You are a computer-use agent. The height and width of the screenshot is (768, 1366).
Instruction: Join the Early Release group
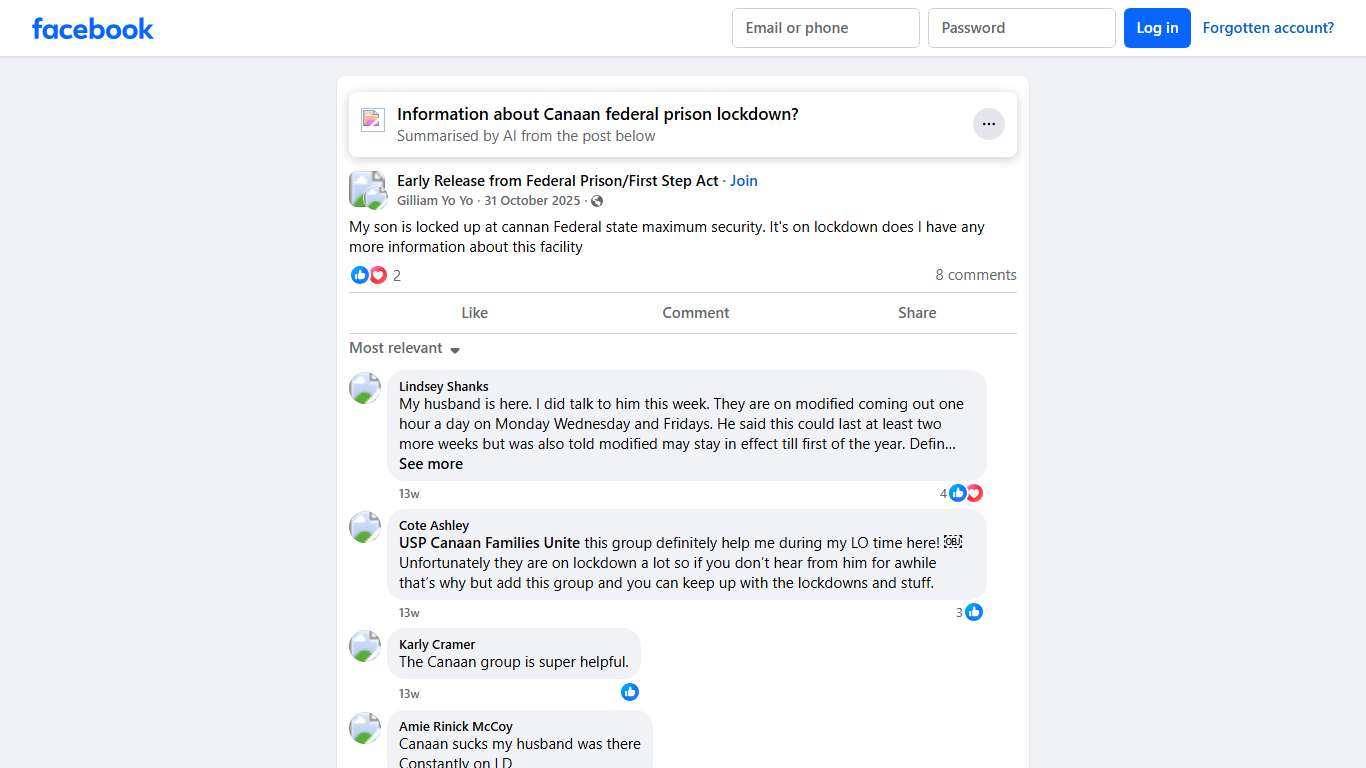pyautogui.click(x=744, y=181)
